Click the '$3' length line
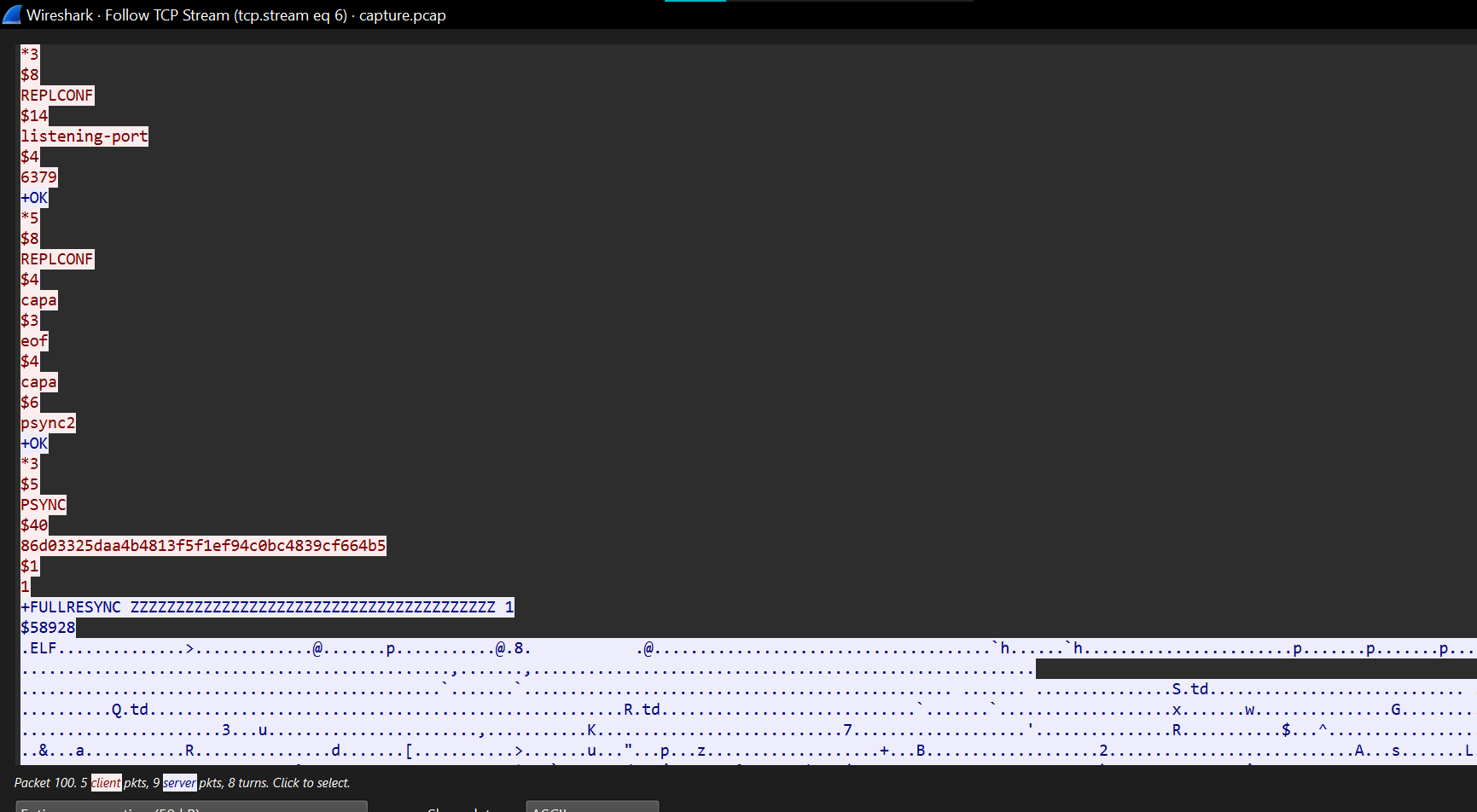The width and height of the screenshot is (1477, 812). tap(30, 321)
